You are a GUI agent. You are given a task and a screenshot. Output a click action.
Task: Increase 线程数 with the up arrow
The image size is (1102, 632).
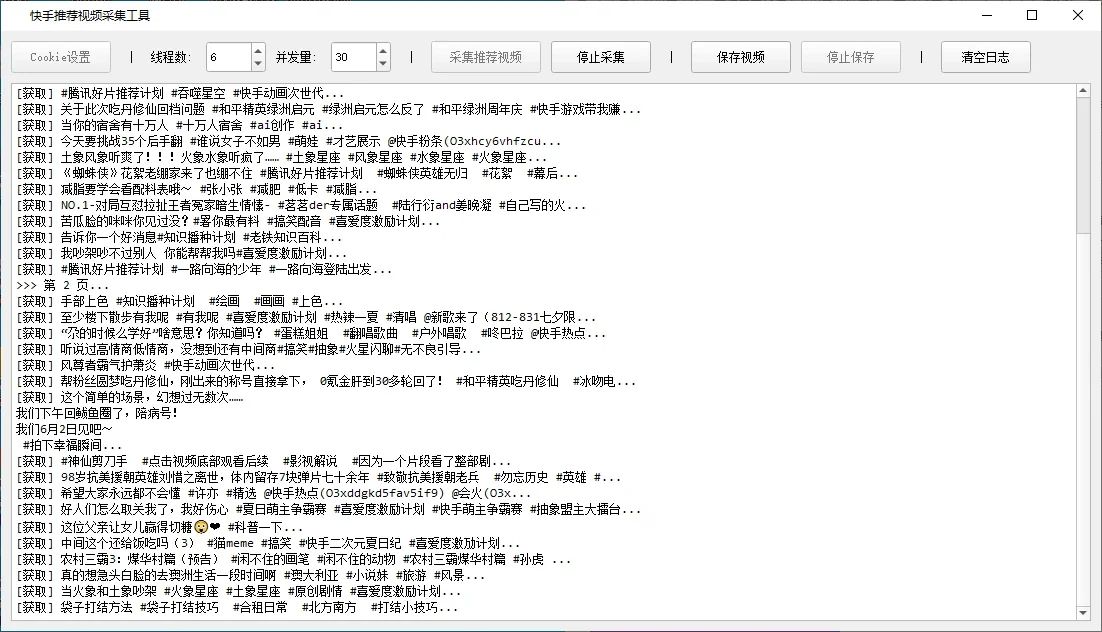point(258,51)
